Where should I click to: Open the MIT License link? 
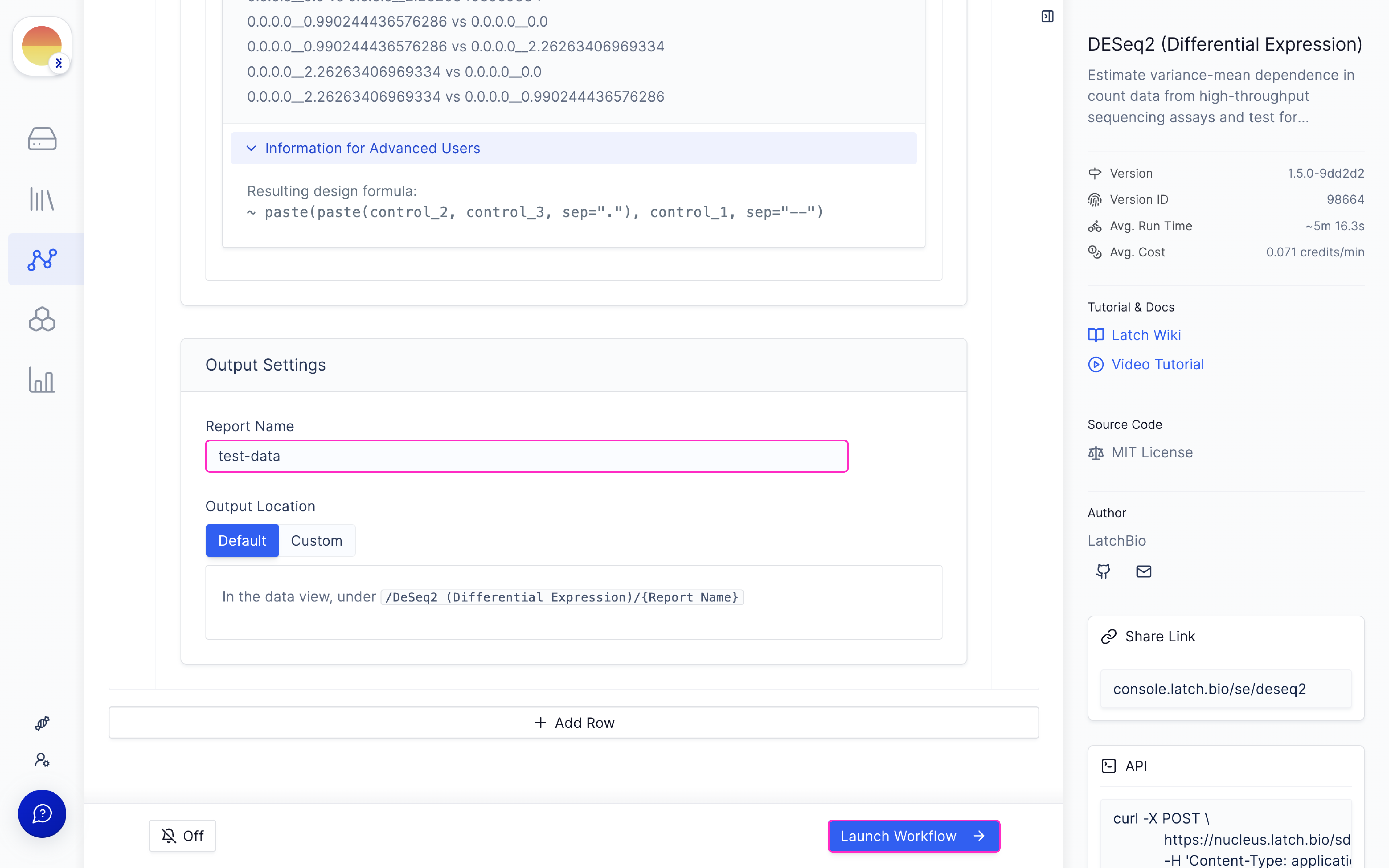[x=1152, y=452]
